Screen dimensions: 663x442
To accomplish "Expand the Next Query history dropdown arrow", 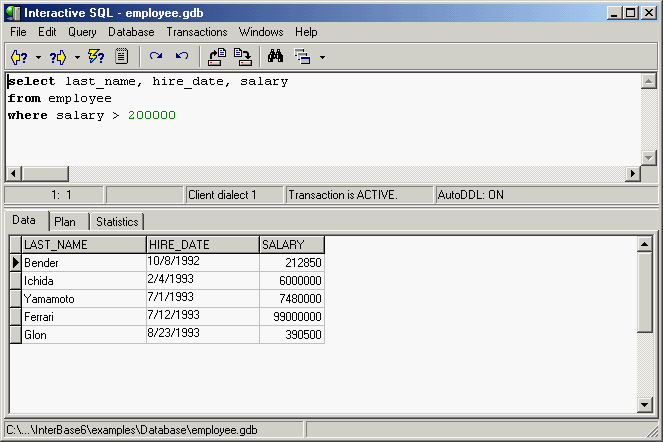I will click(77, 57).
